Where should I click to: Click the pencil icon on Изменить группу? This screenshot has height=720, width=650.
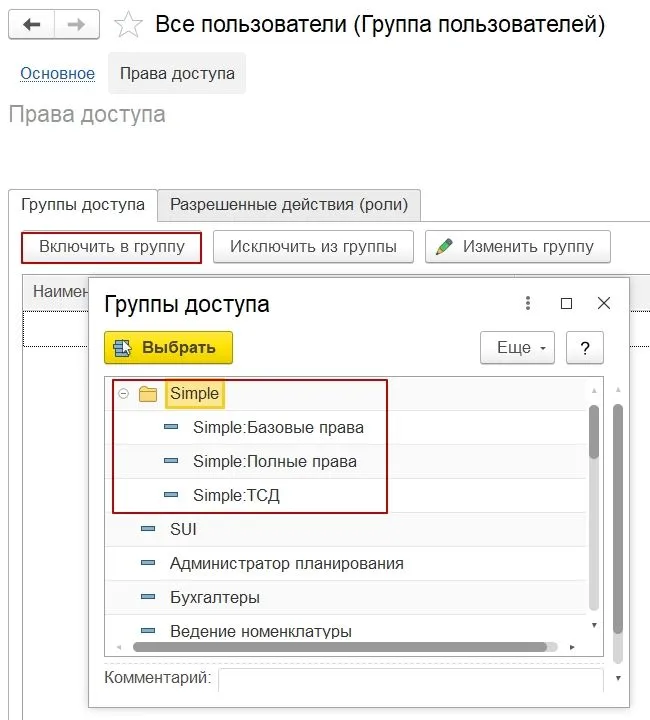click(444, 247)
